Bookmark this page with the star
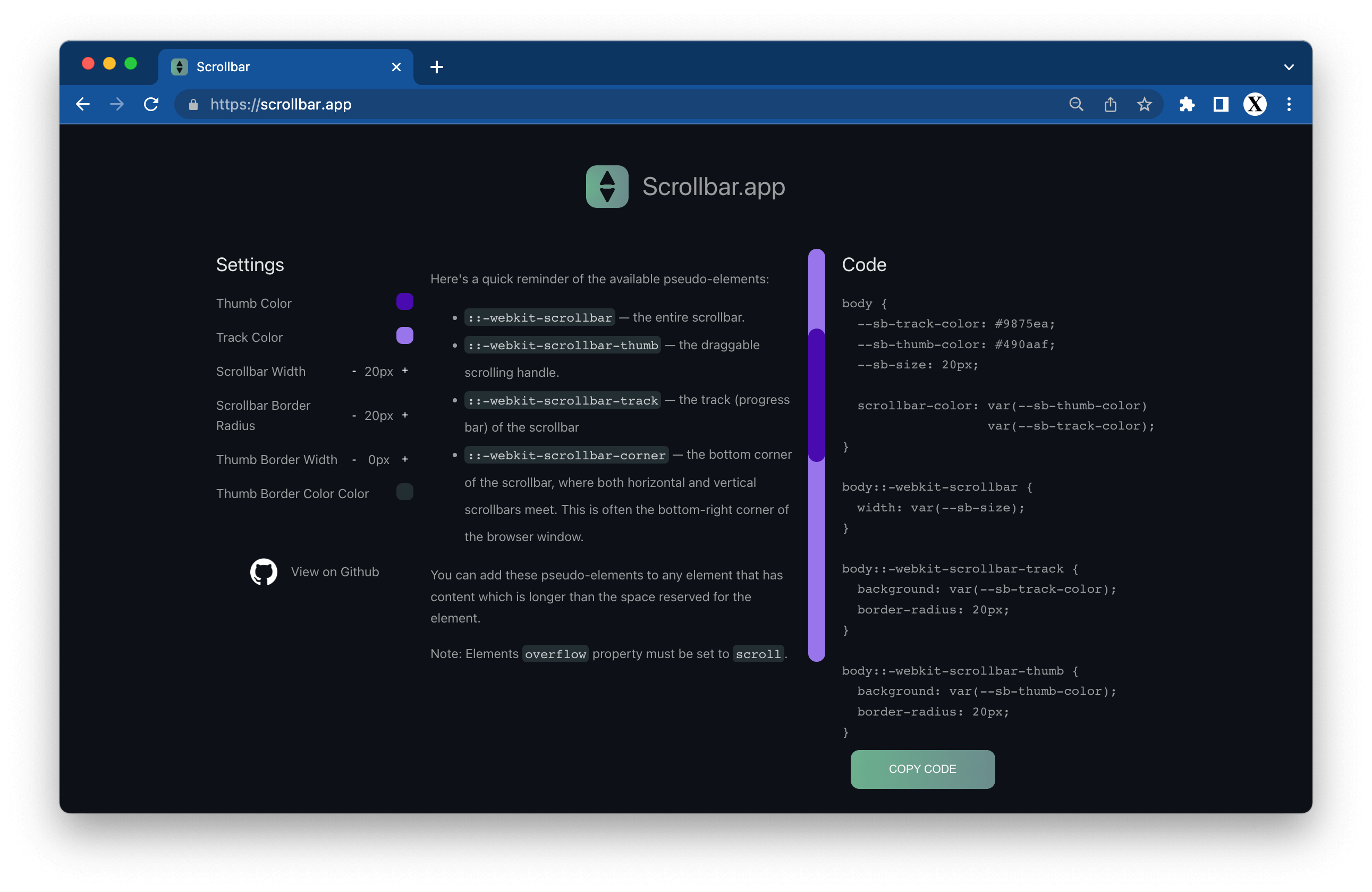 [x=1144, y=104]
